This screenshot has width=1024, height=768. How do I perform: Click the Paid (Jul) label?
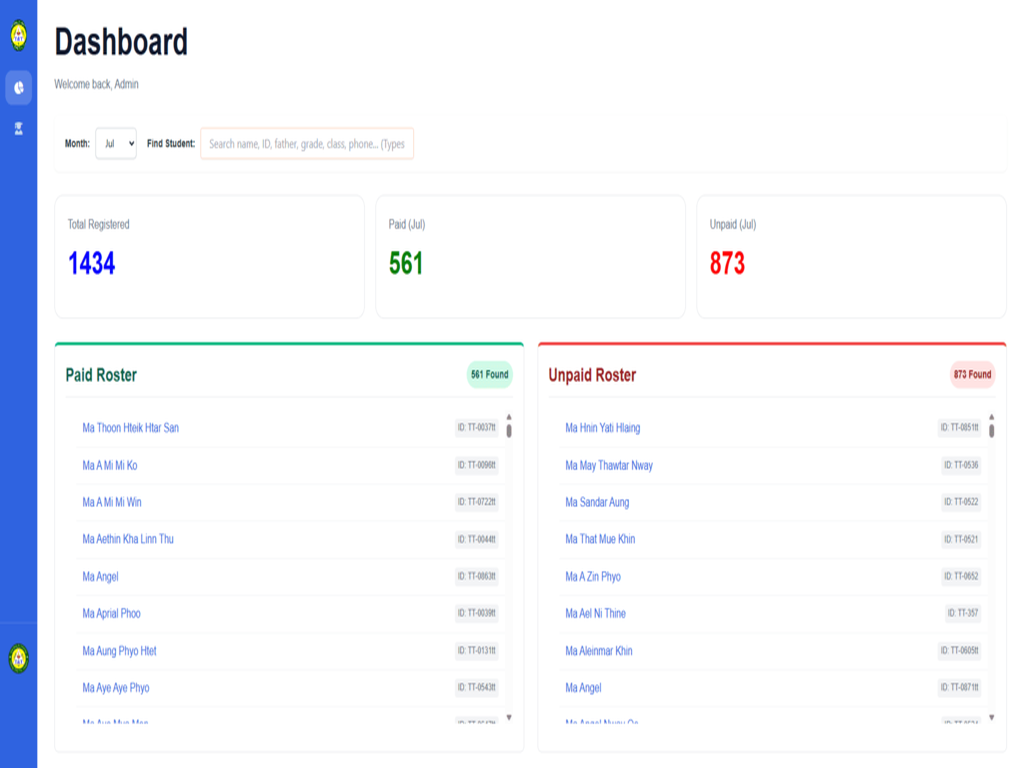point(407,225)
